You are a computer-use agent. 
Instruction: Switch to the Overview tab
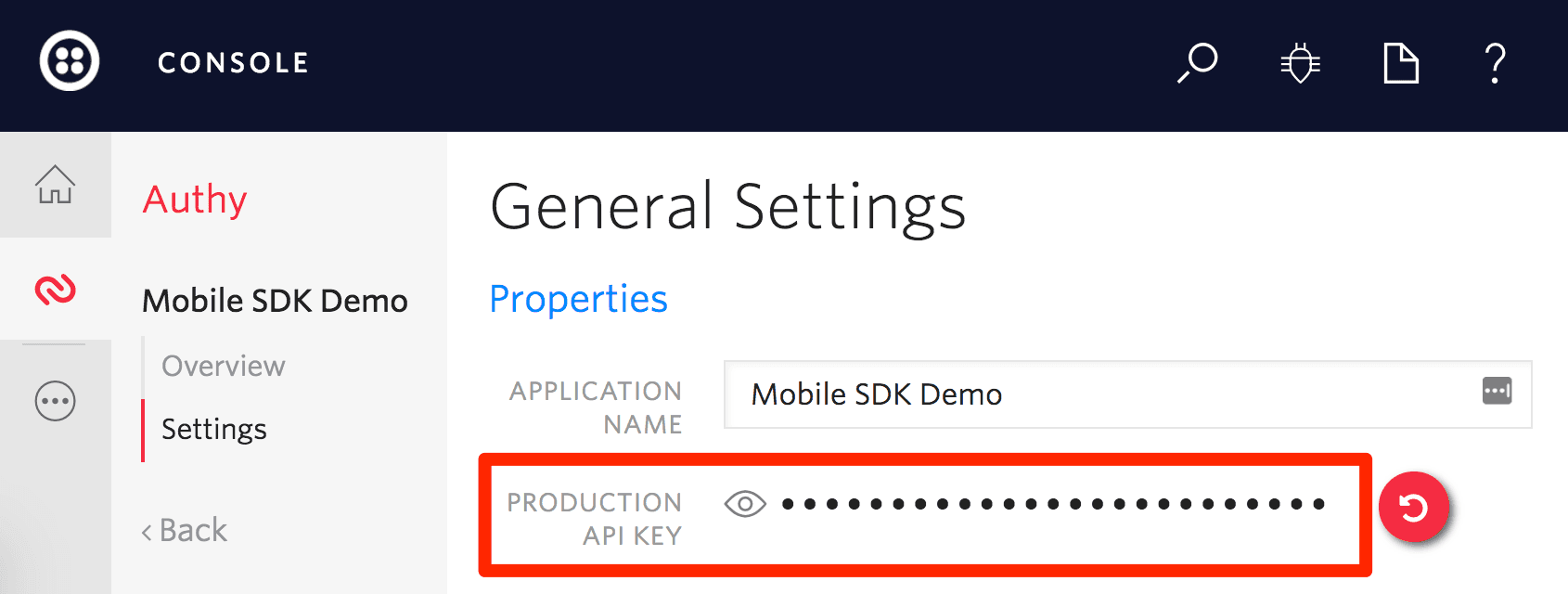(222, 365)
